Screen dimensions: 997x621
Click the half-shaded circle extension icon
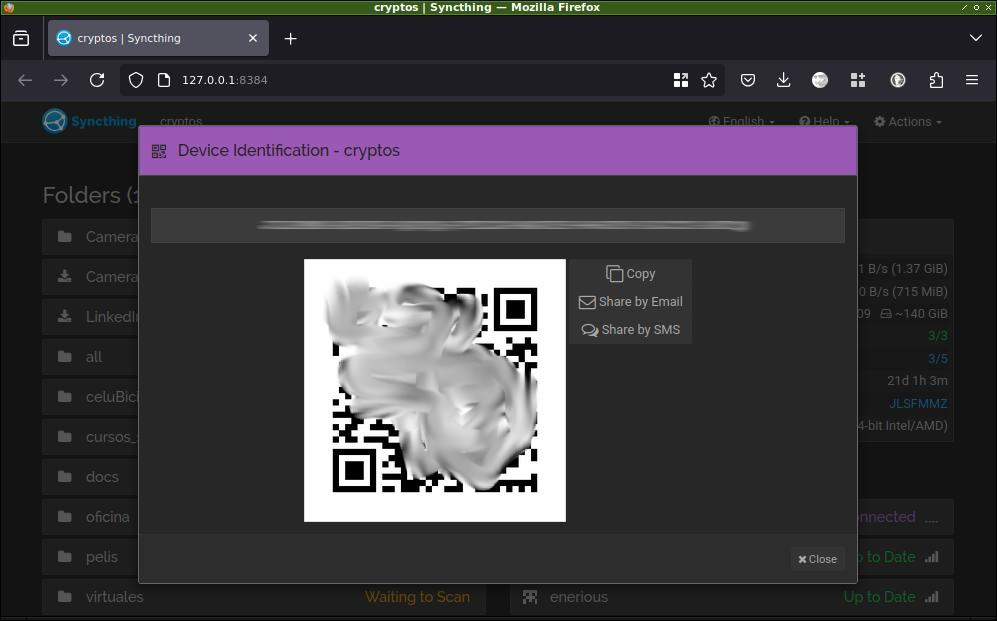pyautogui.click(x=898, y=80)
